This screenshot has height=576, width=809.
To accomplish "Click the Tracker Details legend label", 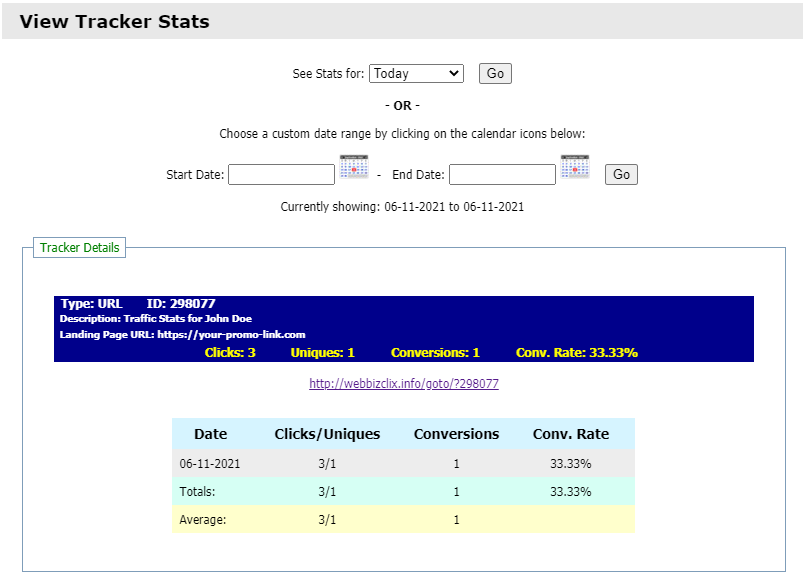I will click(79, 248).
